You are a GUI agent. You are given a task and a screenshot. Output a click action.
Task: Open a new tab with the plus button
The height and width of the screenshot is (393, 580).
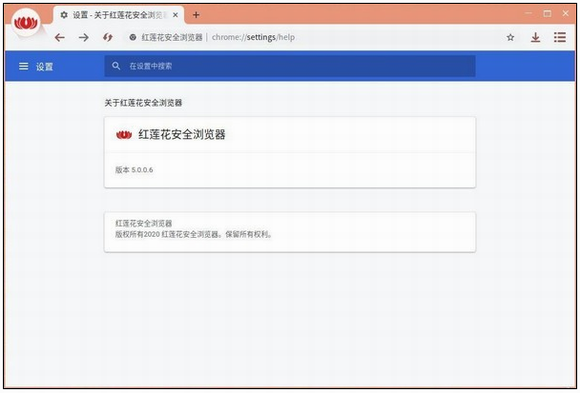tap(196, 15)
